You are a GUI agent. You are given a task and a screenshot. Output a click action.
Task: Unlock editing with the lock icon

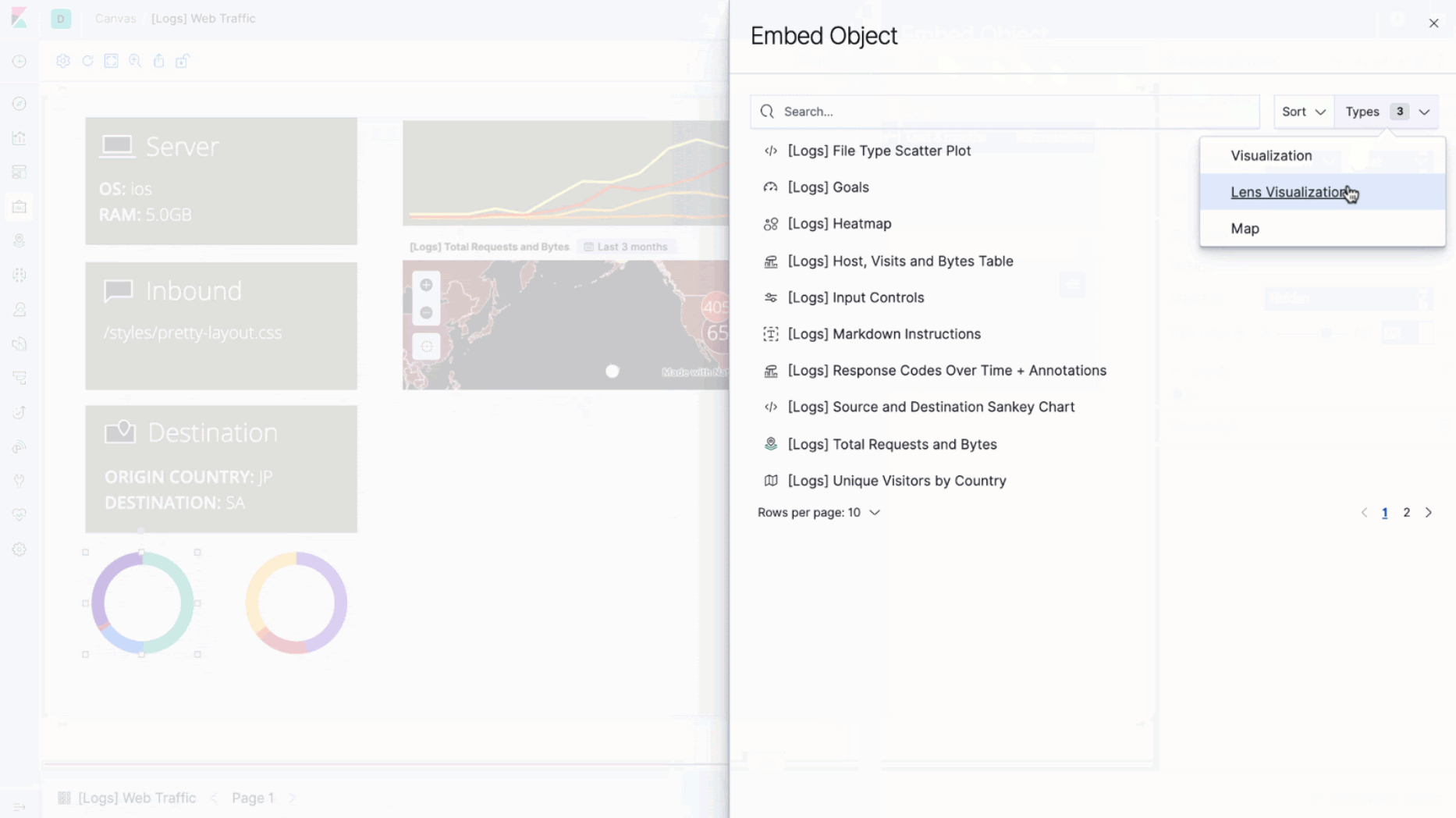coord(183,61)
